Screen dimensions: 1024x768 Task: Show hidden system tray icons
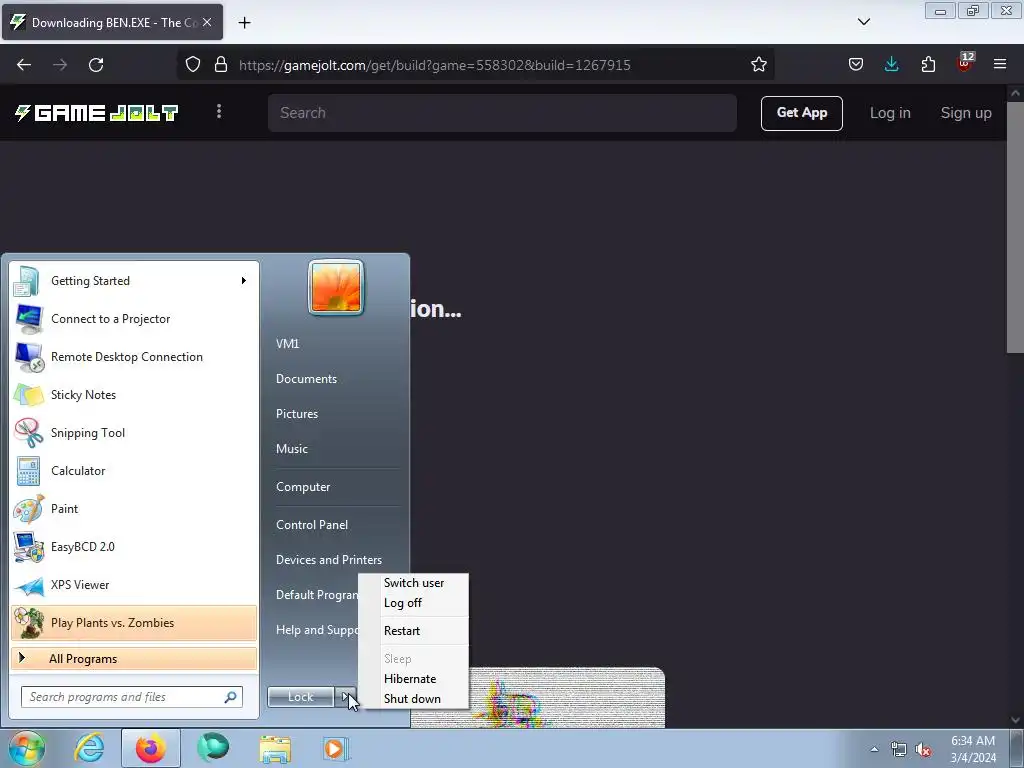click(x=874, y=749)
